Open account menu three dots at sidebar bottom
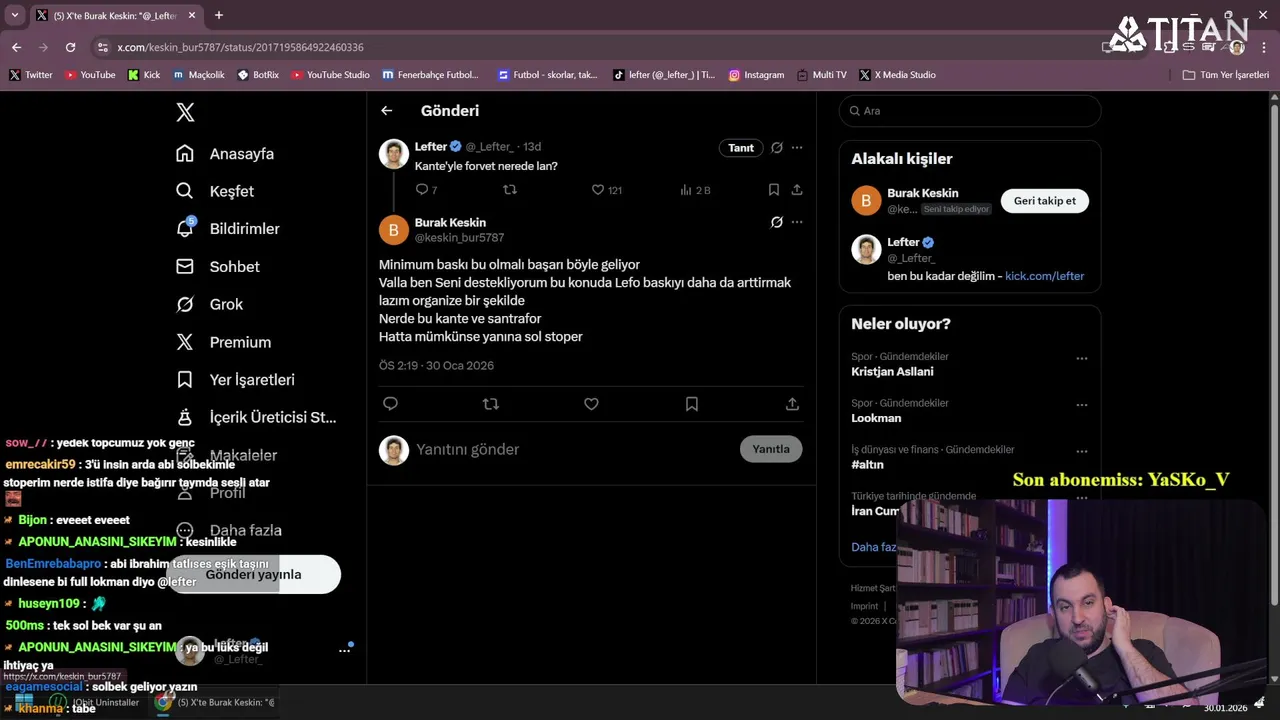The image size is (1280, 720). [344, 650]
